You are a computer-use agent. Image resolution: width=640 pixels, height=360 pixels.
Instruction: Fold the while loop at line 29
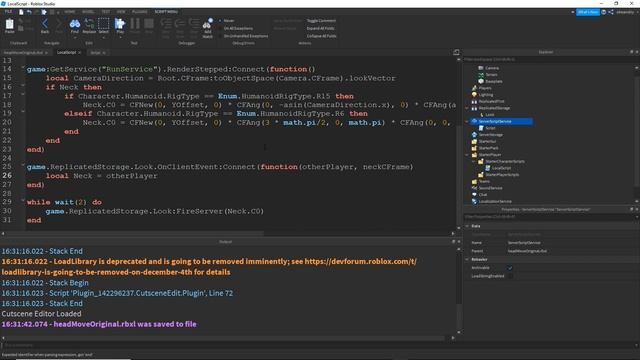point(23,201)
